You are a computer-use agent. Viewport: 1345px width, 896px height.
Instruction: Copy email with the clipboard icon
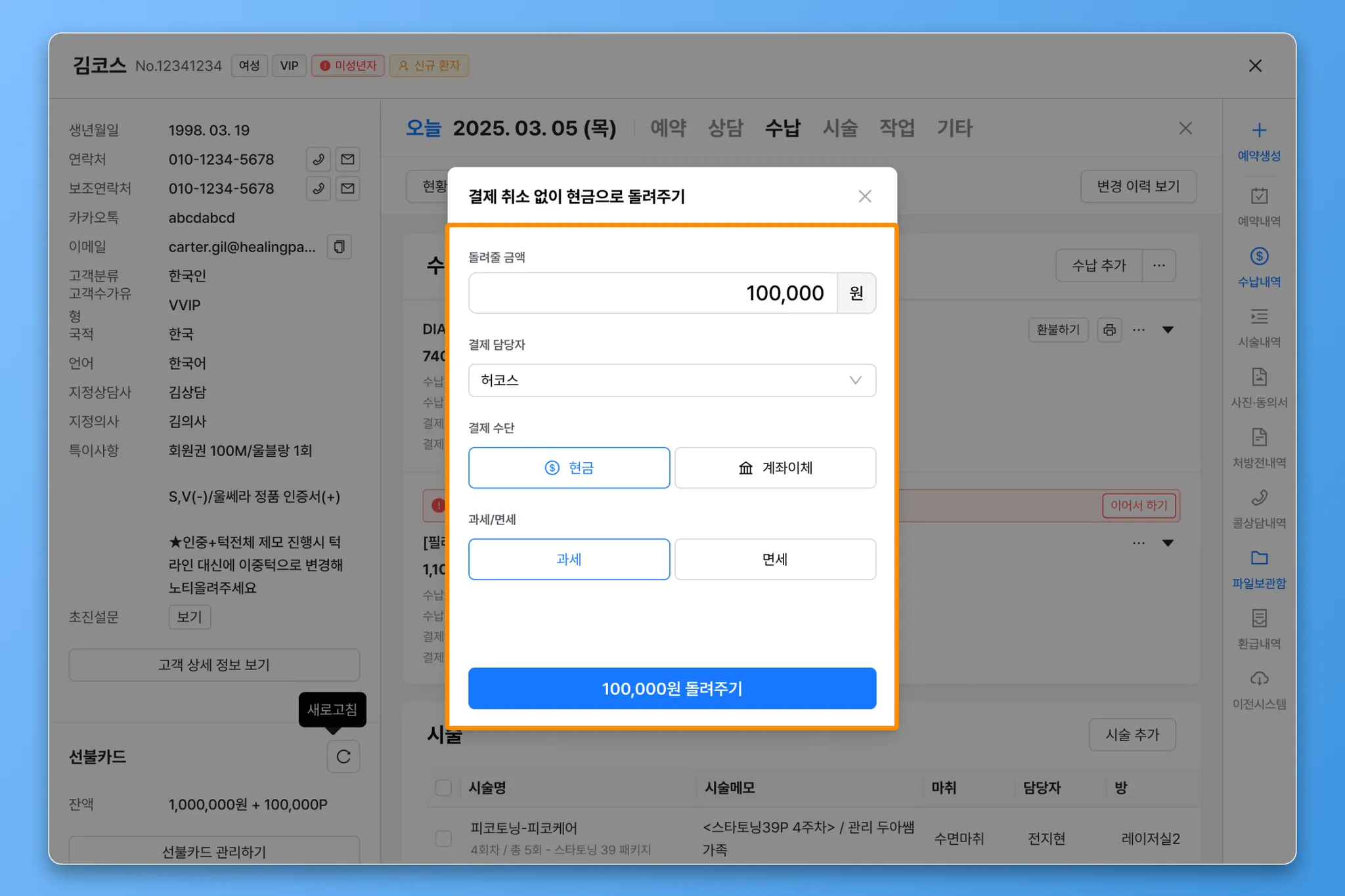pos(339,247)
